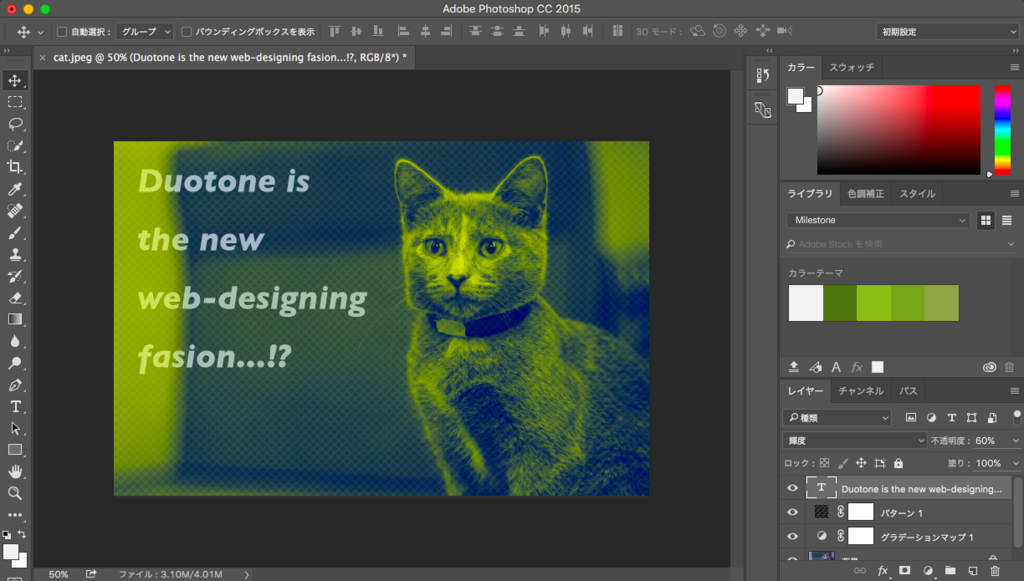Toggle lock all for layer
The width and height of the screenshot is (1024, 581).
tap(899, 463)
